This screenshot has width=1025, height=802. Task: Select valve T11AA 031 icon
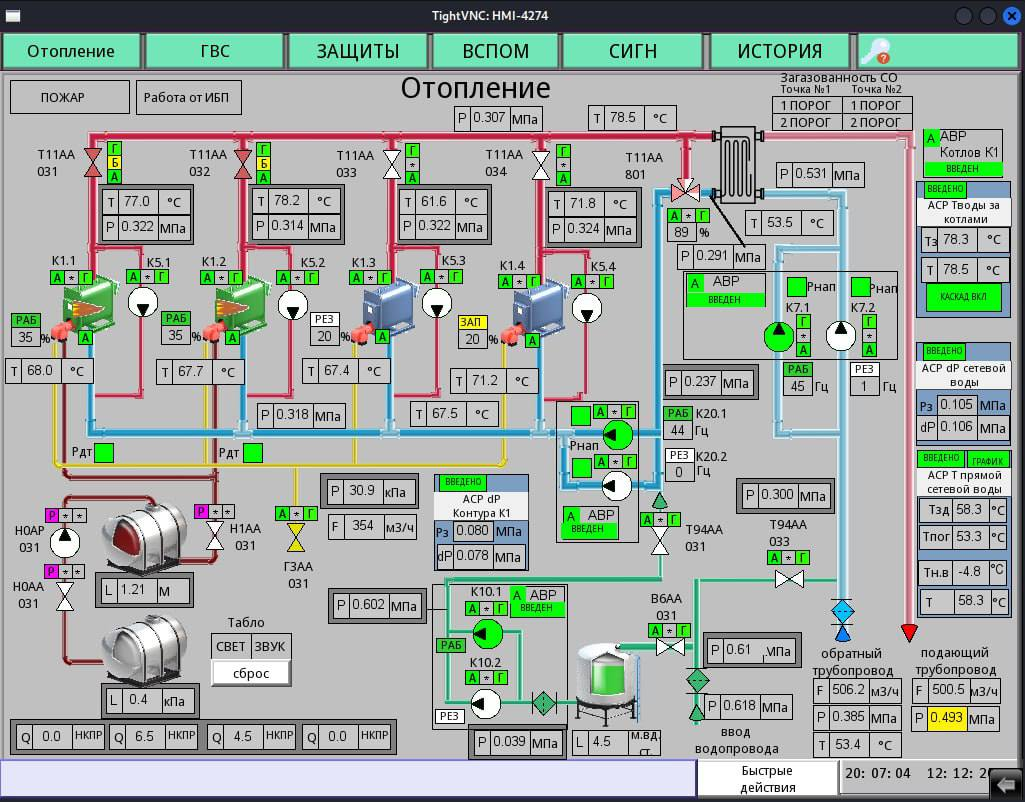click(93, 163)
